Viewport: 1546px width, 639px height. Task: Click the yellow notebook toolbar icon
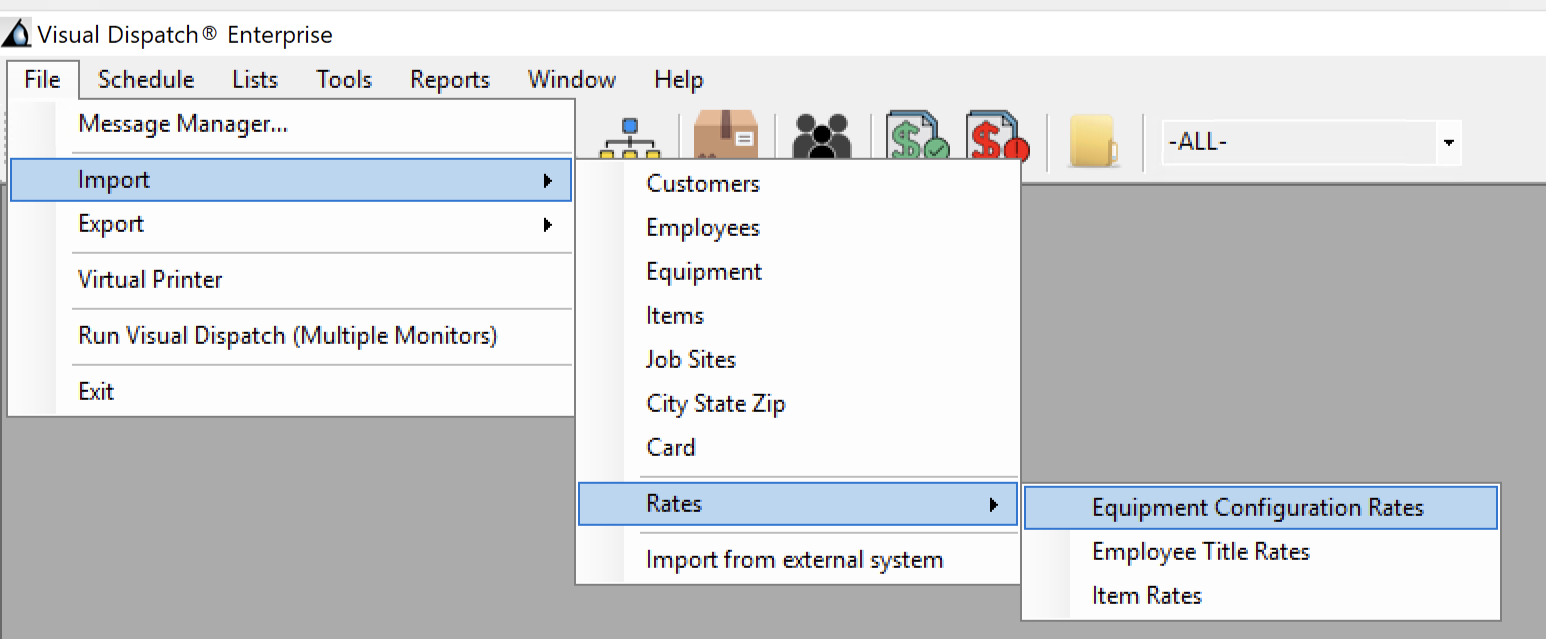[1095, 141]
